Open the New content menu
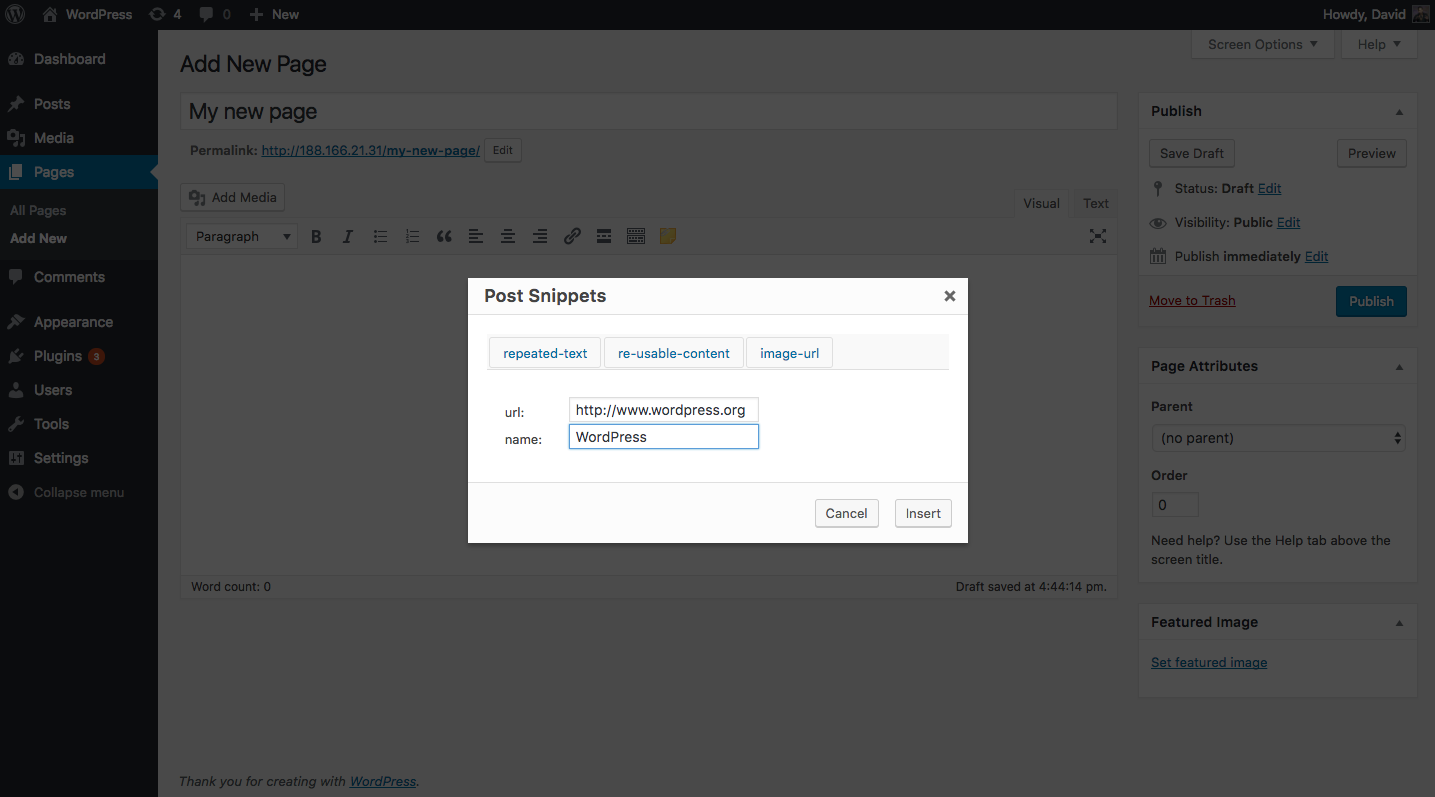 coord(274,14)
